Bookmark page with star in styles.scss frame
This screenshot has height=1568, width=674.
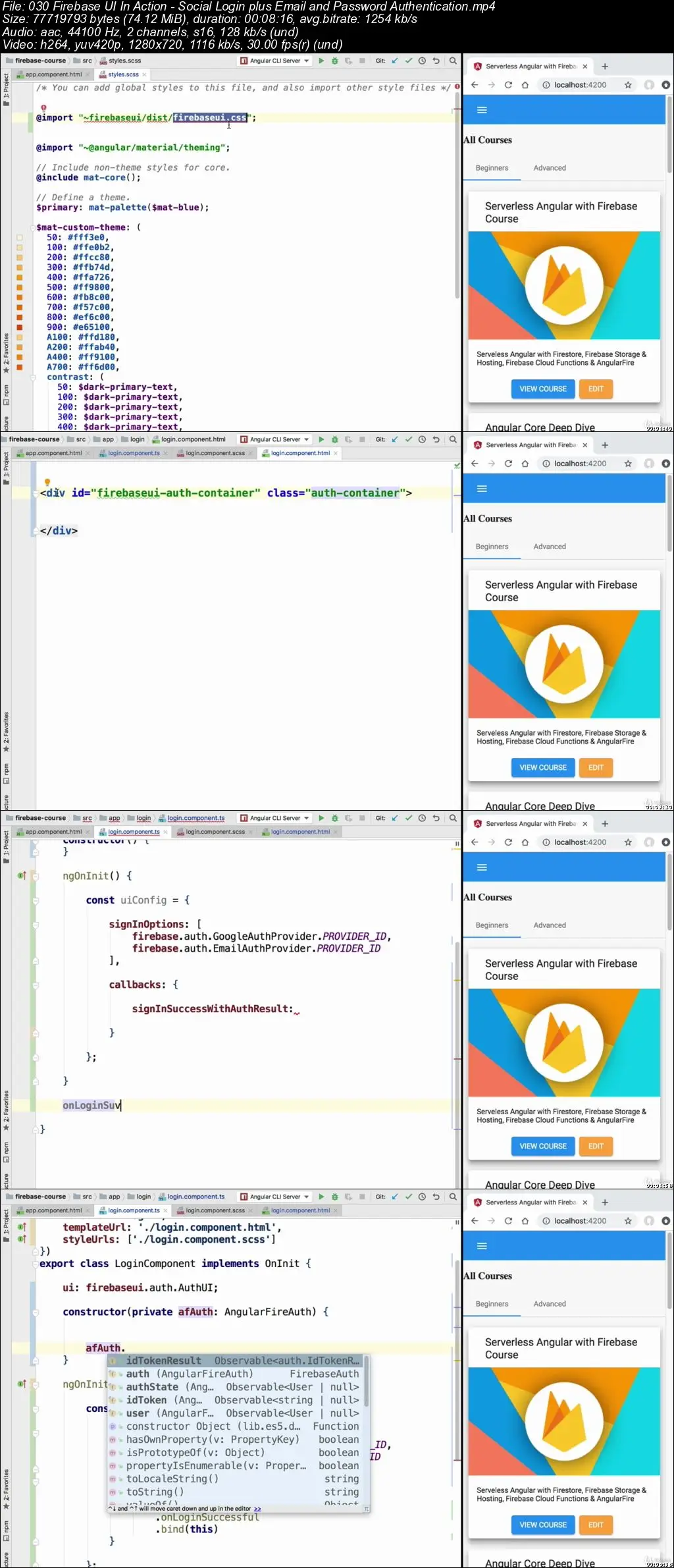(628, 85)
